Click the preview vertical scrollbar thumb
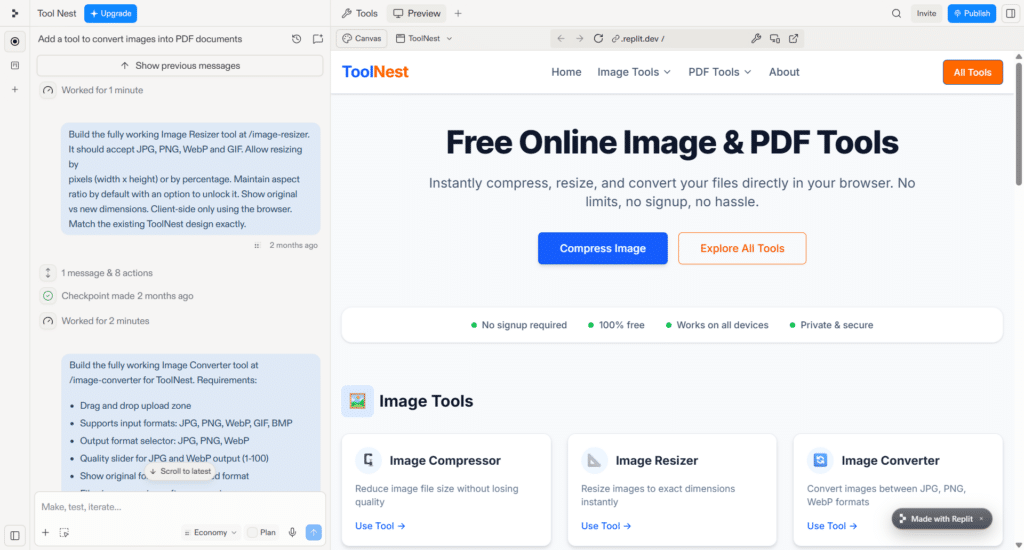The width and height of the screenshot is (1024, 550). [x=1019, y=122]
